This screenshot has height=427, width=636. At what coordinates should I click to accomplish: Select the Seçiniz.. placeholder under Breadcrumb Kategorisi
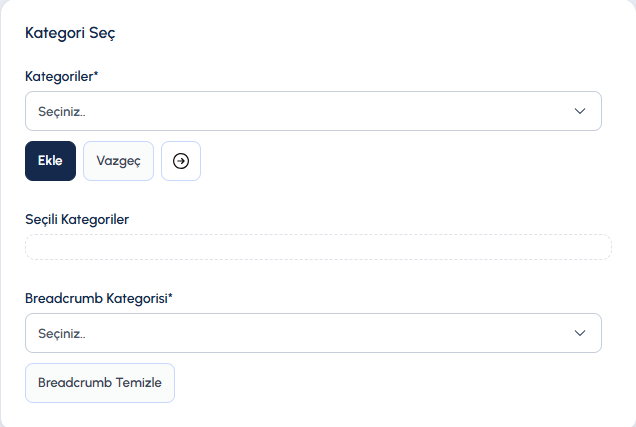pyautogui.click(x=62, y=334)
